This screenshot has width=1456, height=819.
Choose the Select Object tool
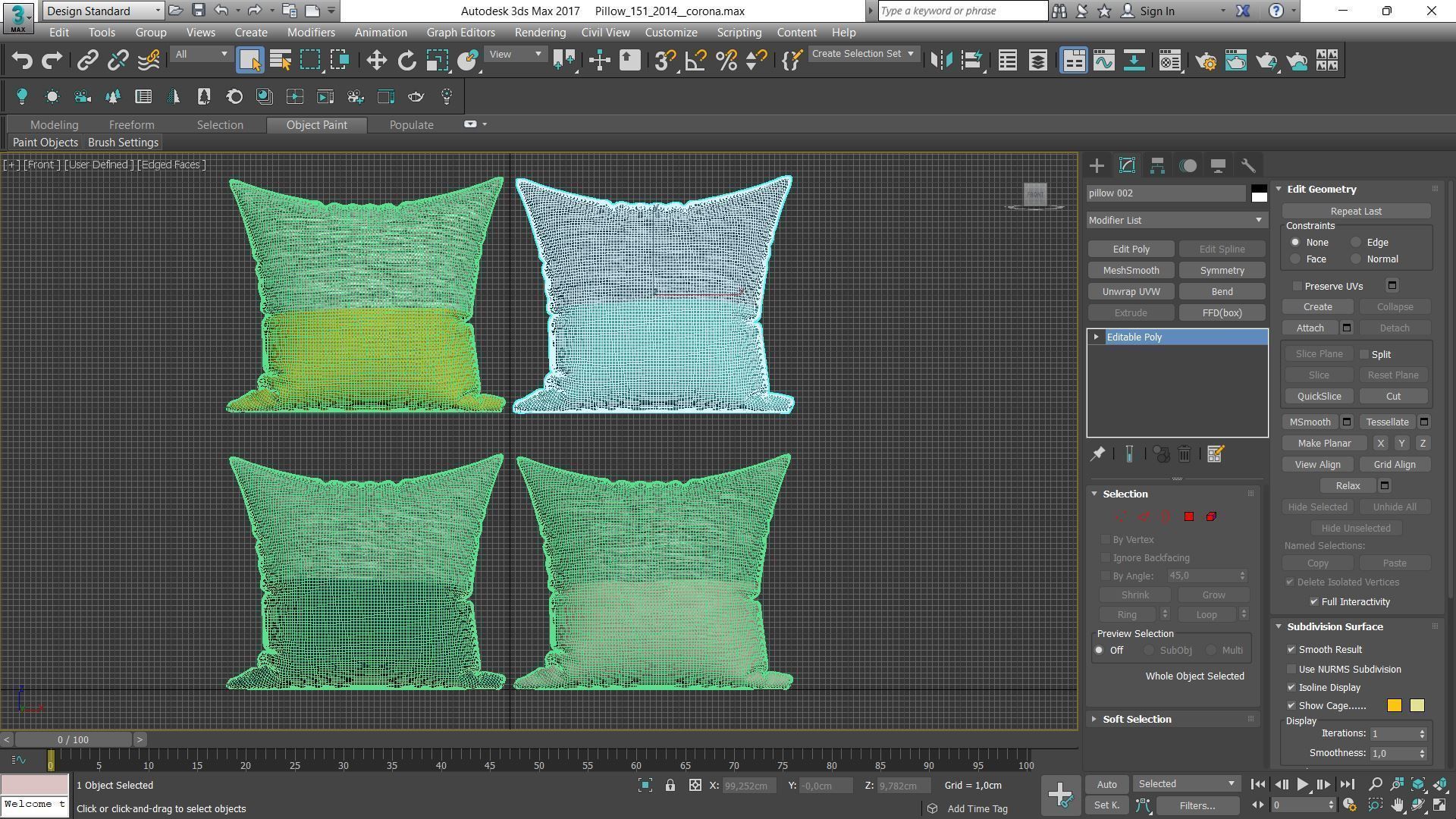(249, 61)
